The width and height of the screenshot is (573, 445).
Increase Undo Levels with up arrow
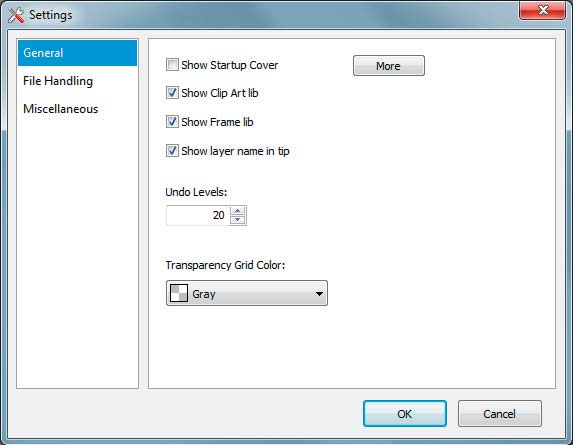238,211
